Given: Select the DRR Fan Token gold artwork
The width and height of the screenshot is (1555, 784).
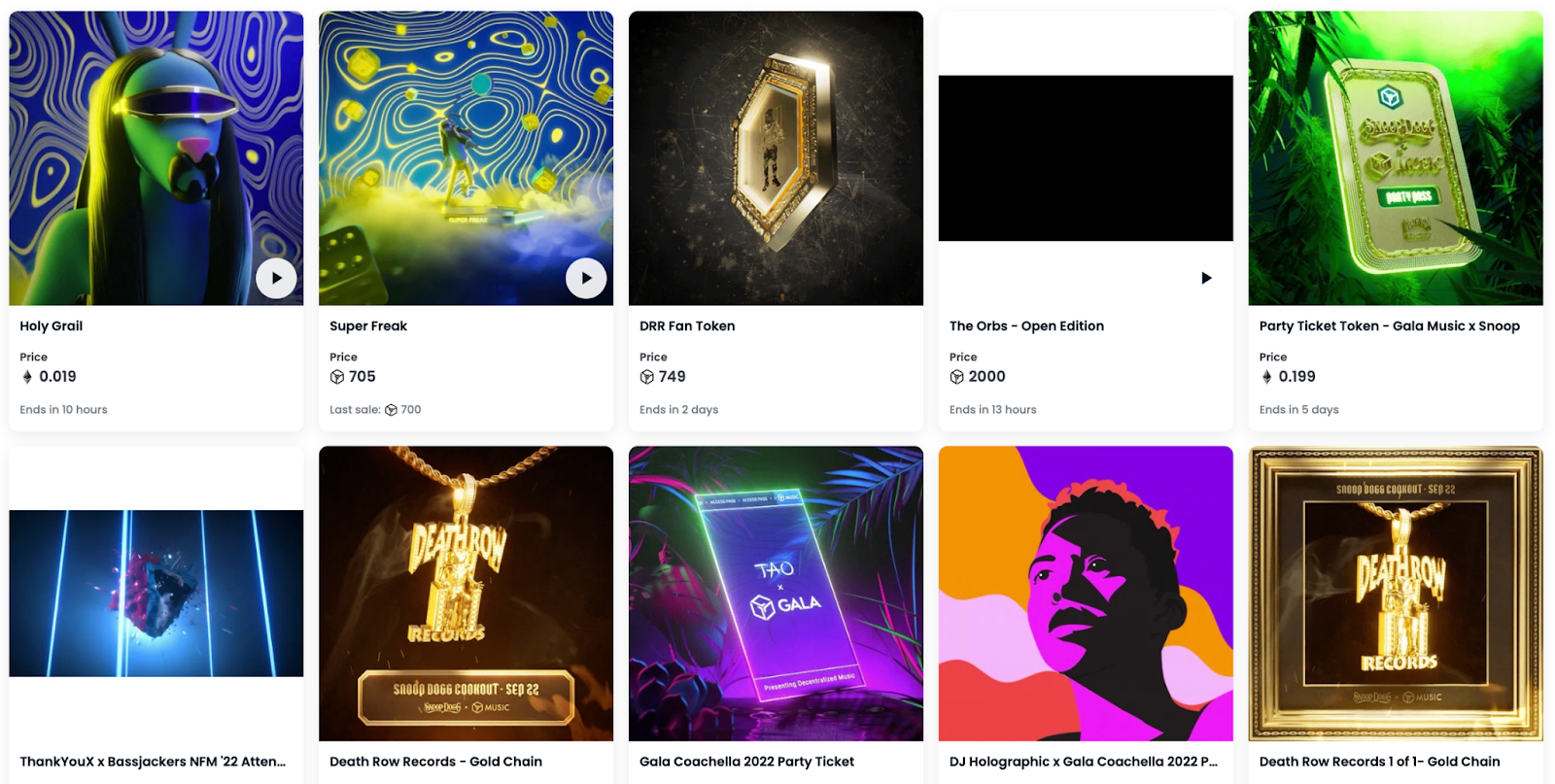Looking at the screenshot, I should [x=776, y=158].
